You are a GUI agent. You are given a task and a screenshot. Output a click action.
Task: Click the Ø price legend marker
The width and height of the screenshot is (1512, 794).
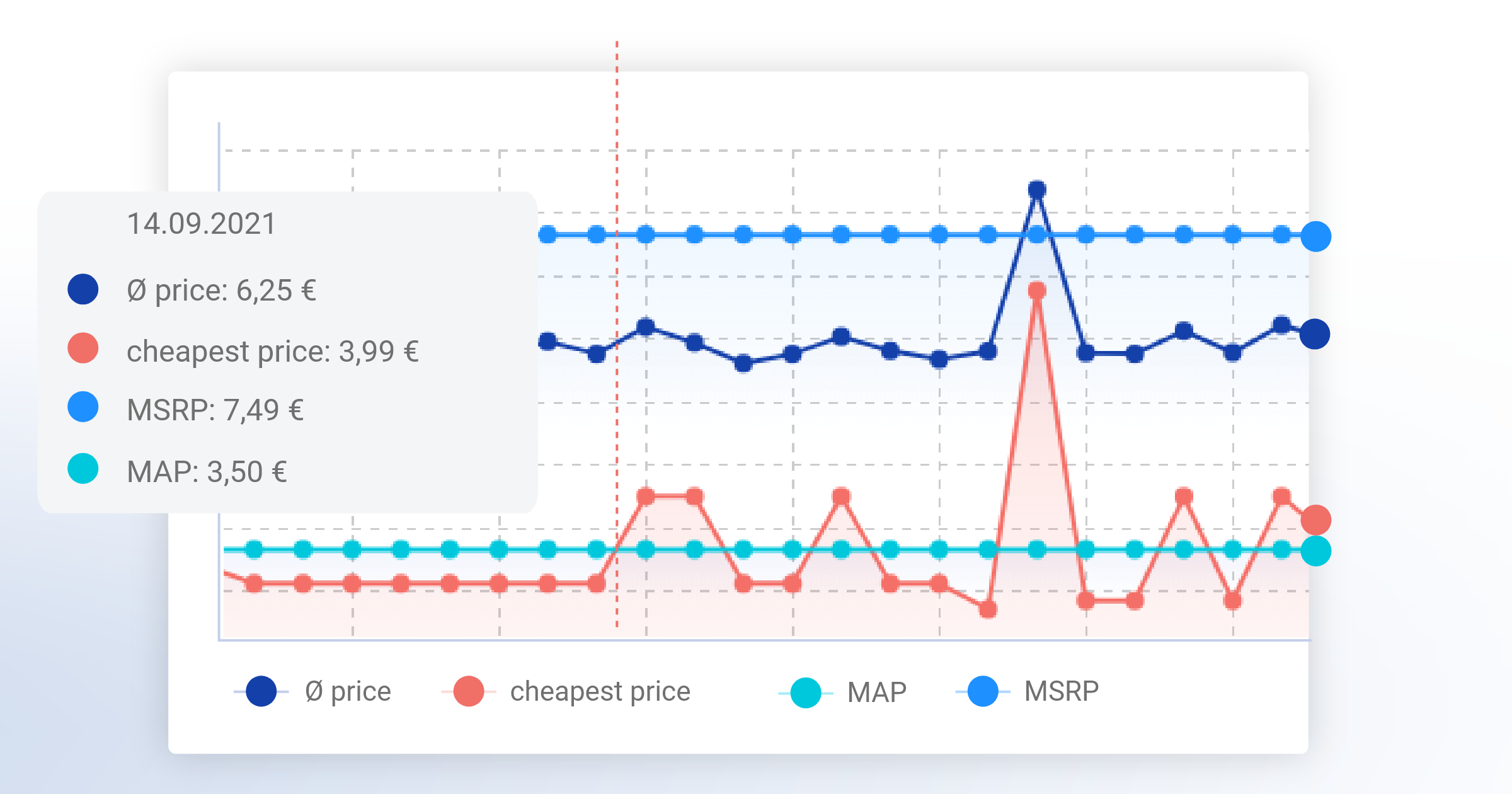261,691
